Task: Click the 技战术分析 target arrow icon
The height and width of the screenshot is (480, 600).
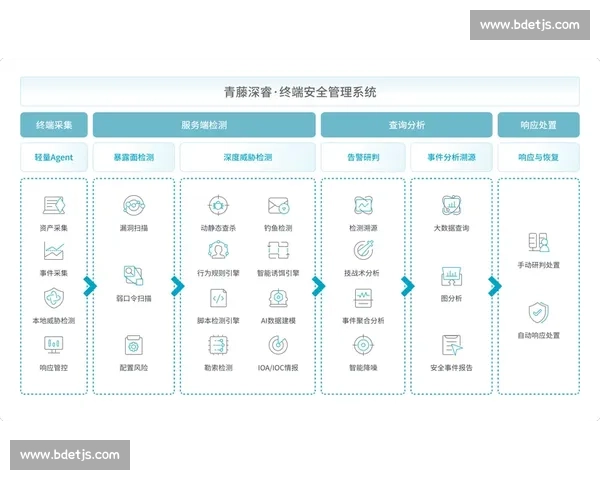Action: [x=363, y=250]
